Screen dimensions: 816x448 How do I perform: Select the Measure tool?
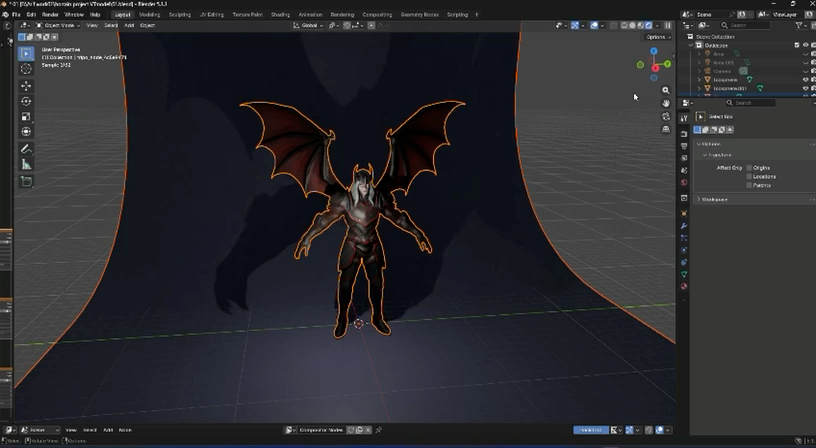pyautogui.click(x=26, y=164)
